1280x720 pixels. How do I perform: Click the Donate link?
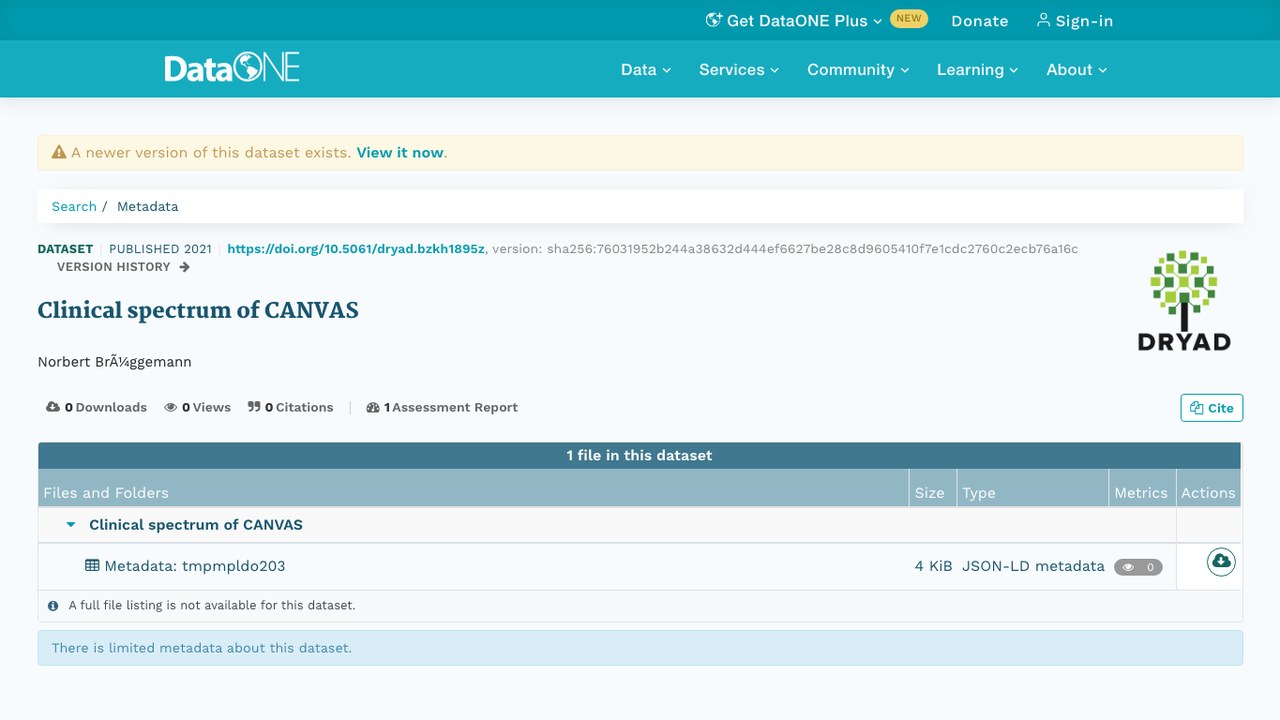pos(980,21)
